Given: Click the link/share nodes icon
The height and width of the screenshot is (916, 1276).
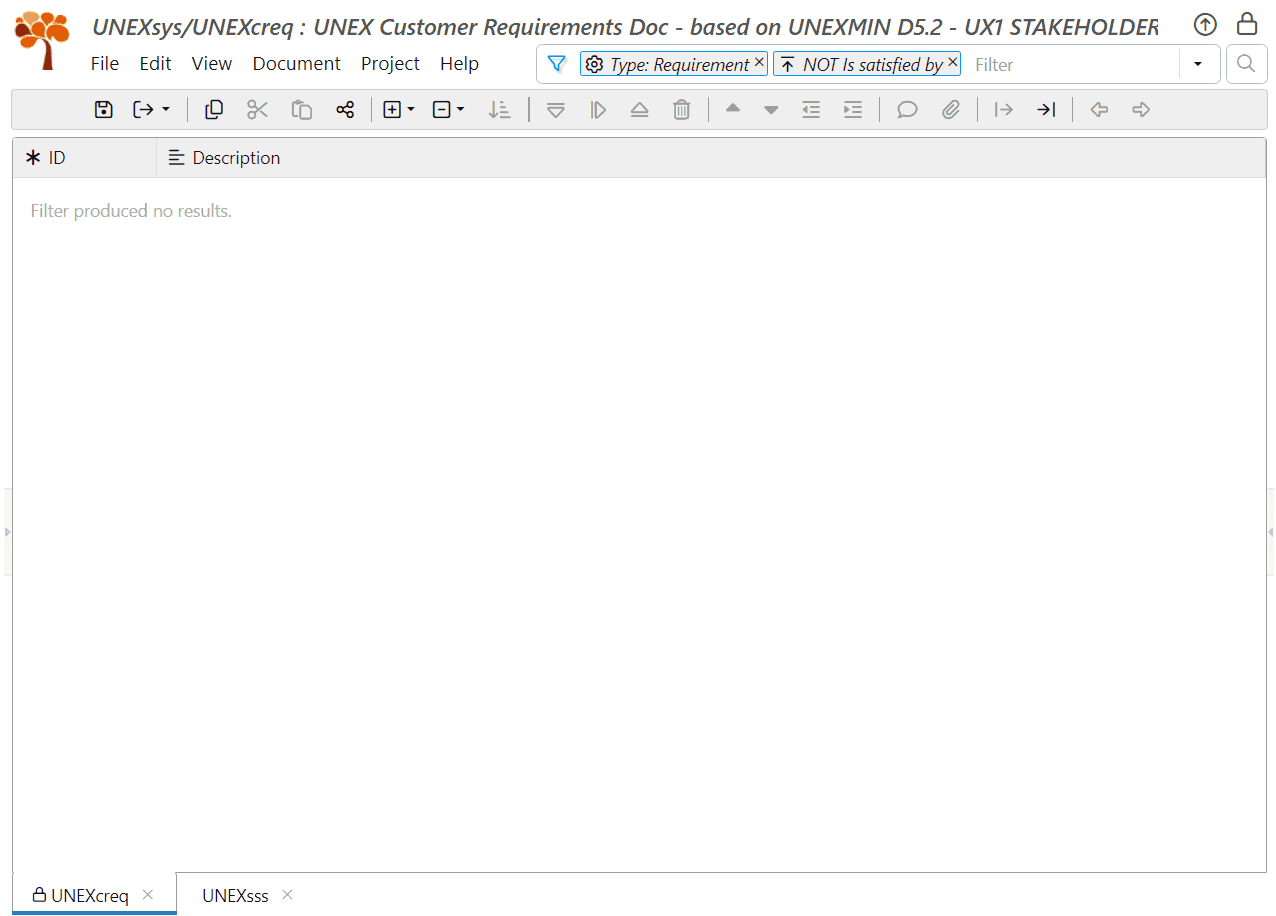Looking at the screenshot, I should (345, 110).
